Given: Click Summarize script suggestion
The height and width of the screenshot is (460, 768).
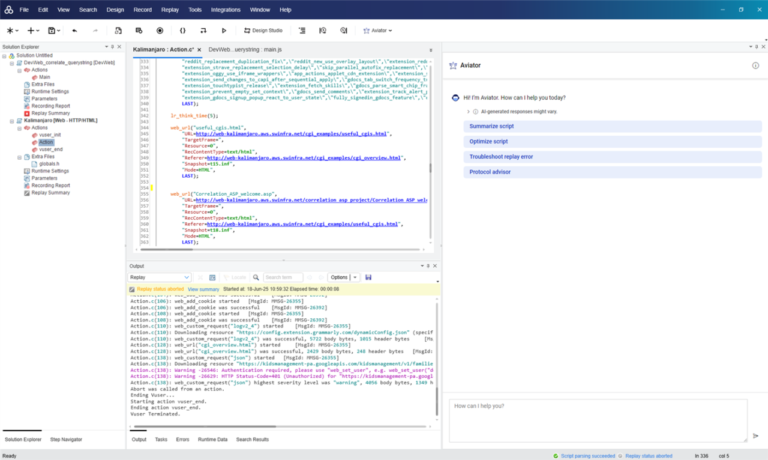Looking at the screenshot, I should pyautogui.click(x=612, y=126).
